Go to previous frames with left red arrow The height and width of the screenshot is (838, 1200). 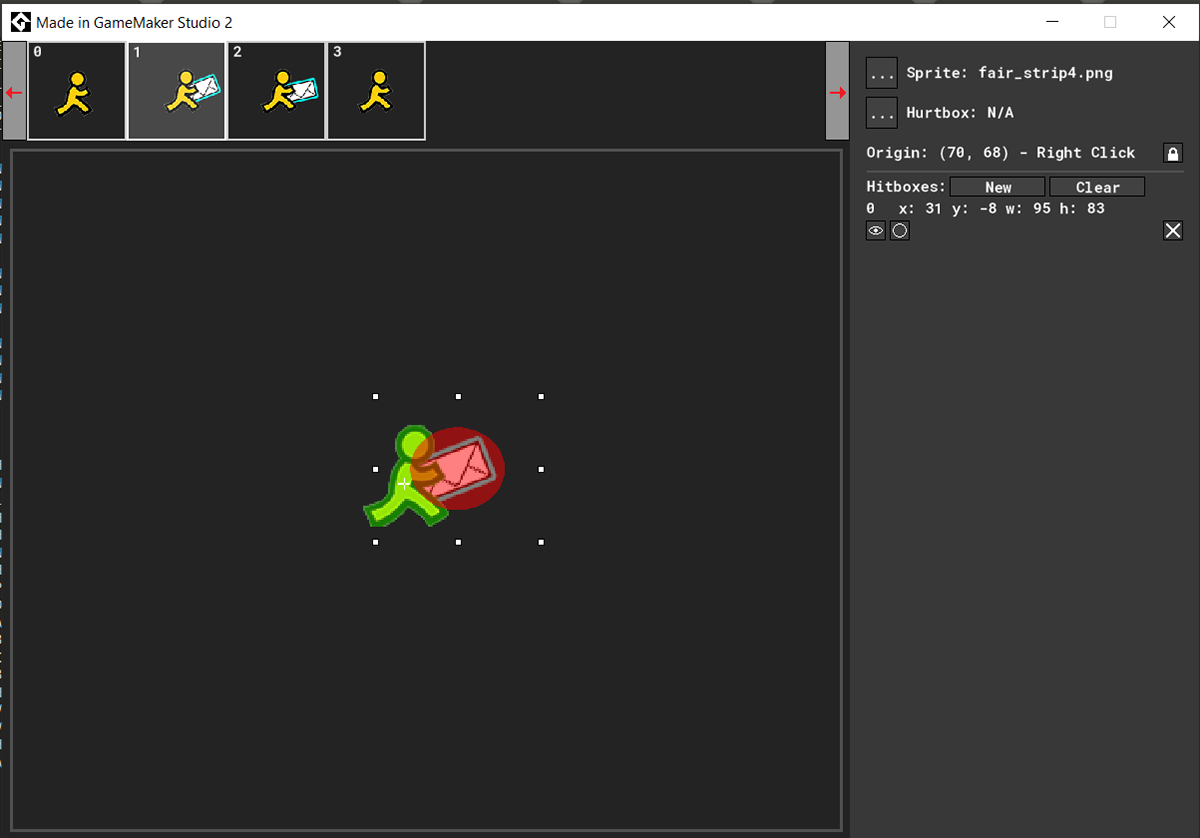14,92
